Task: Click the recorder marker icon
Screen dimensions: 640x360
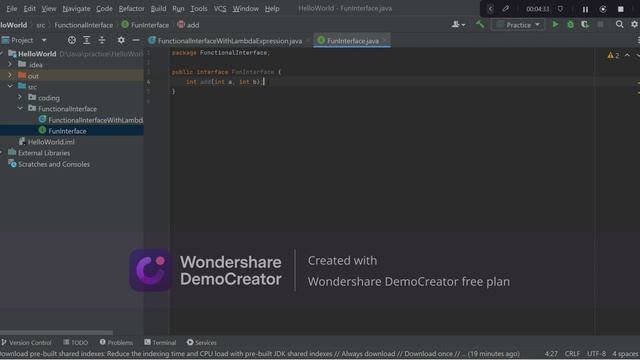Action: [560, 9]
